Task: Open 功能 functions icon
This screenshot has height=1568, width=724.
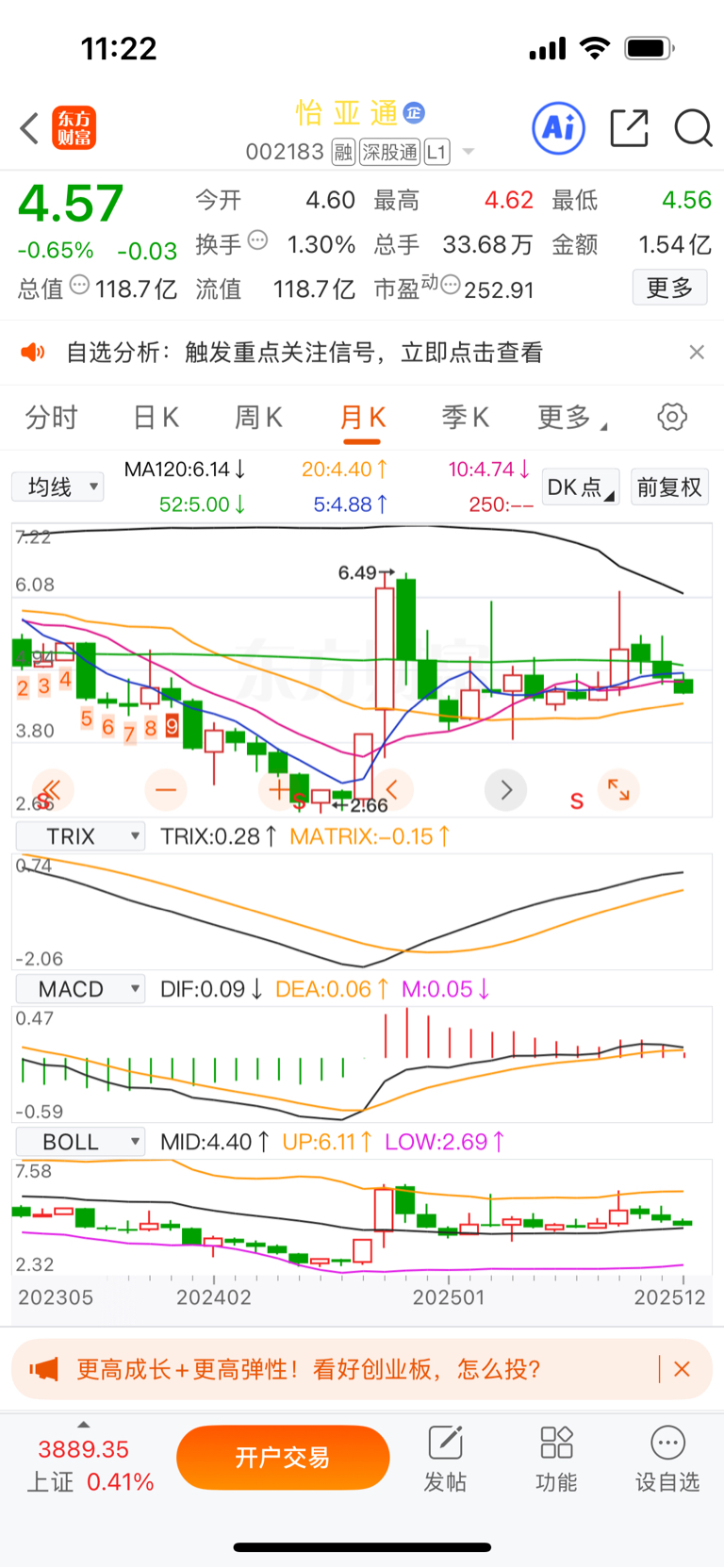Action: 556,1458
